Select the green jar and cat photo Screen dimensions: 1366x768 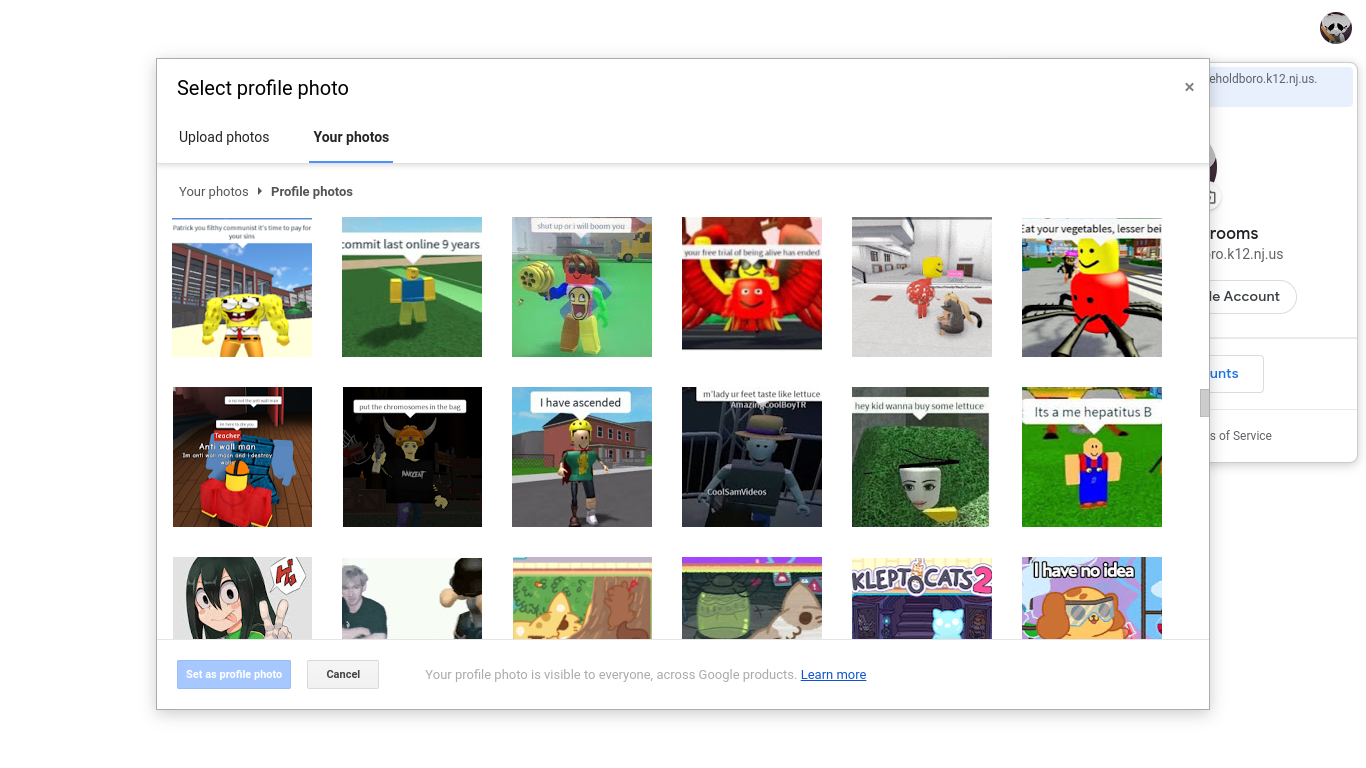pos(752,598)
